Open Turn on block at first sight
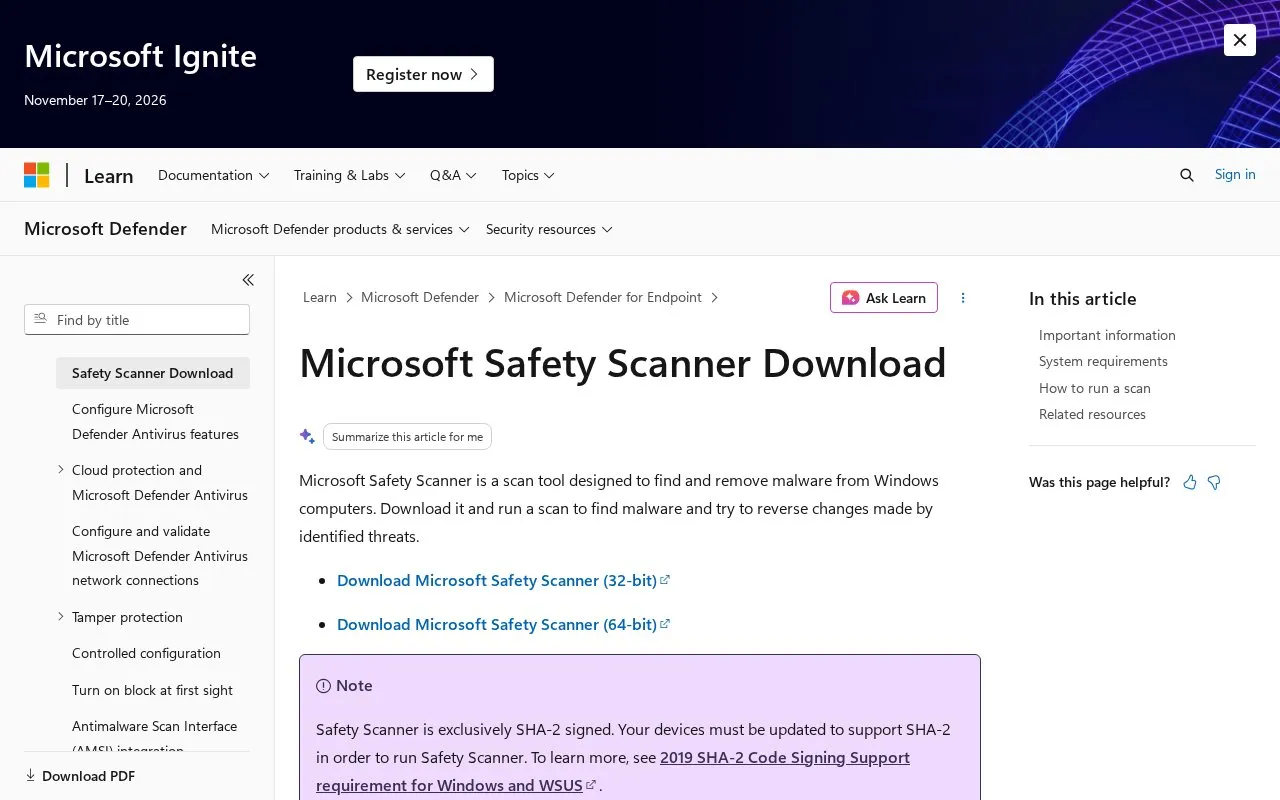The image size is (1280, 800). [x=152, y=690]
